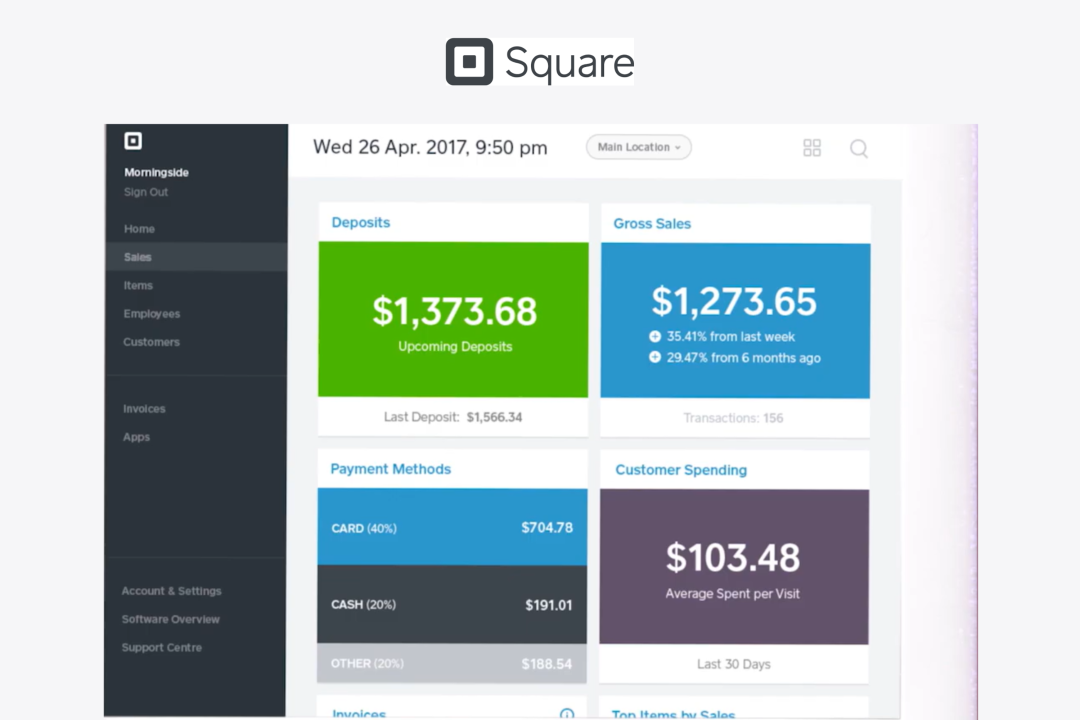Click the Invoices info icon
The image size is (1080, 720).
pyautogui.click(x=567, y=713)
